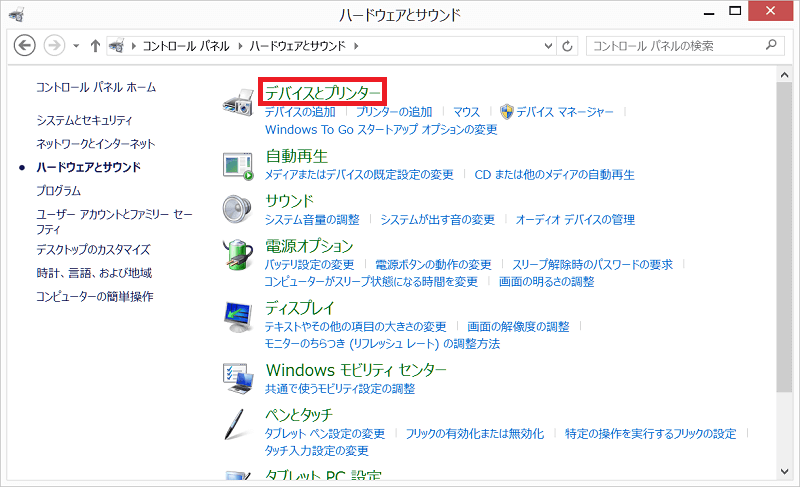Open the 自動再生 heading link
800x487 pixels.
[297, 156]
